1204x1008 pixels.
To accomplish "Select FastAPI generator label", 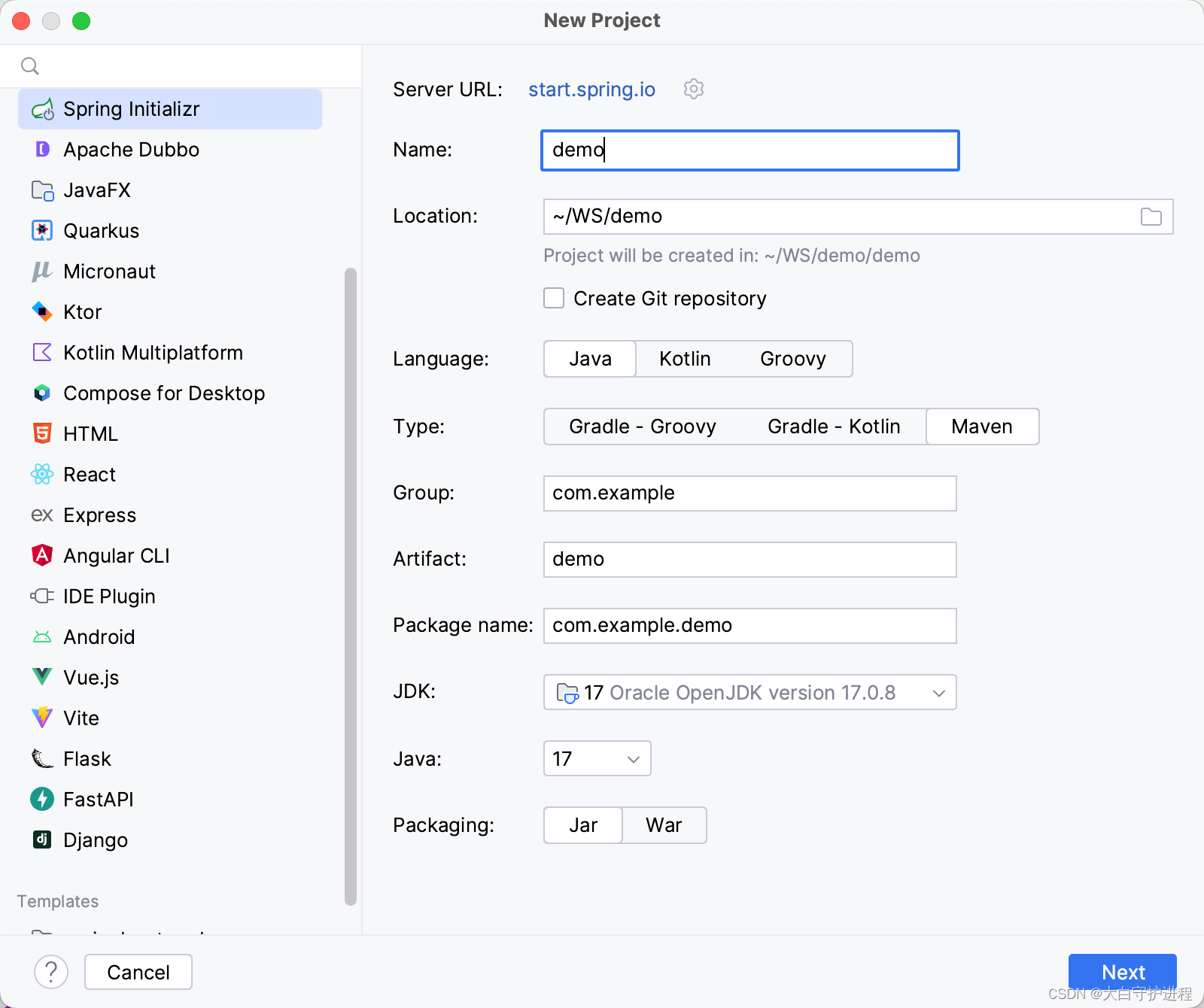I will tap(99, 799).
